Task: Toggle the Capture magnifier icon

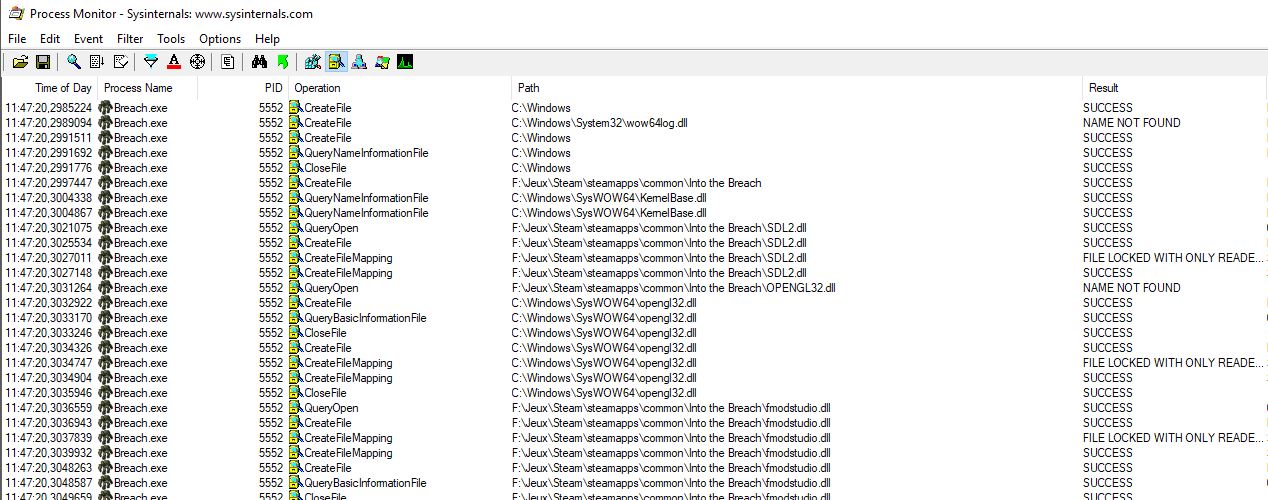Action: tap(74, 62)
